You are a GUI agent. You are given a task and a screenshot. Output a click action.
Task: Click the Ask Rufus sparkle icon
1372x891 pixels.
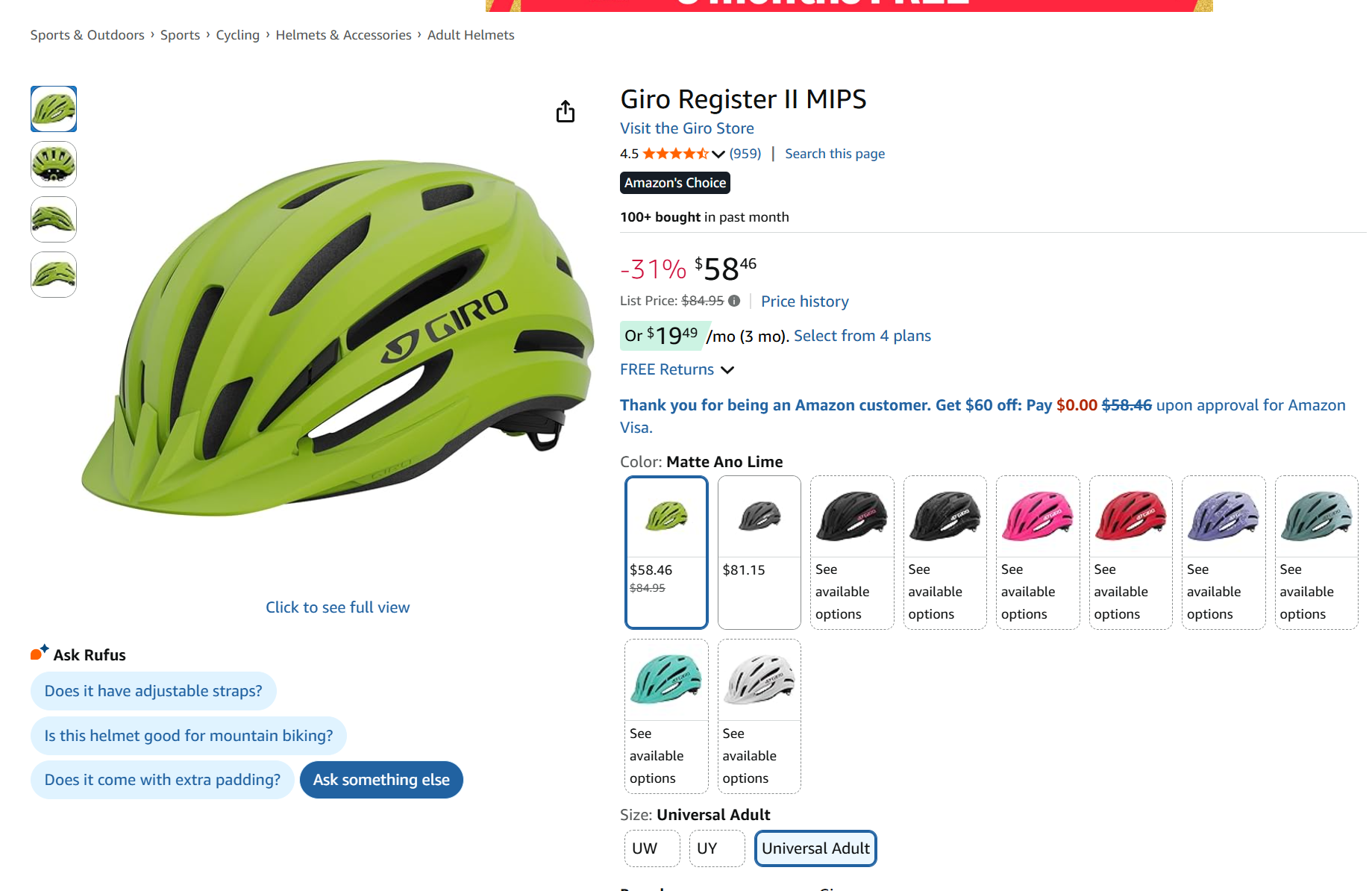(x=40, y=653)
